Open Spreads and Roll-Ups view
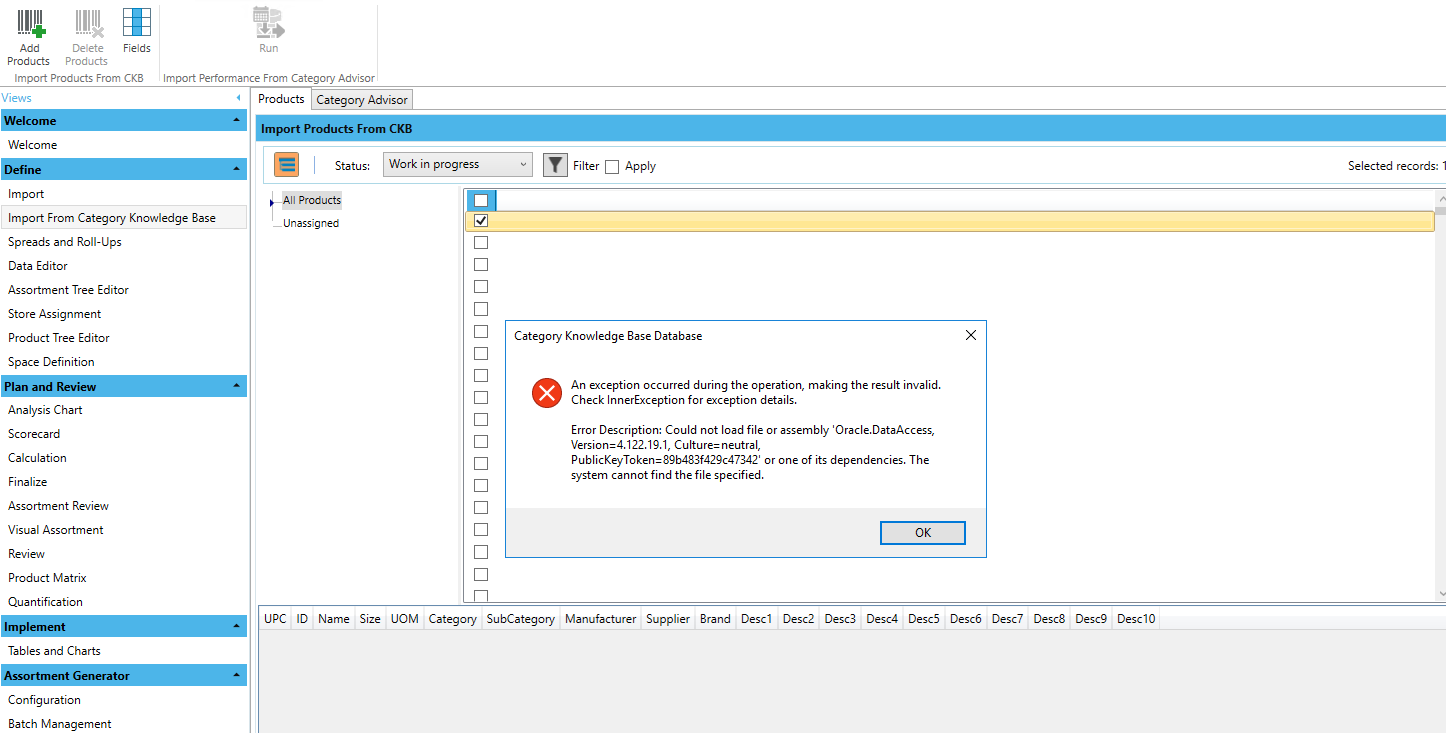Image resolution: width=1447 pixels, height=737 pixels. coord(65,242)
